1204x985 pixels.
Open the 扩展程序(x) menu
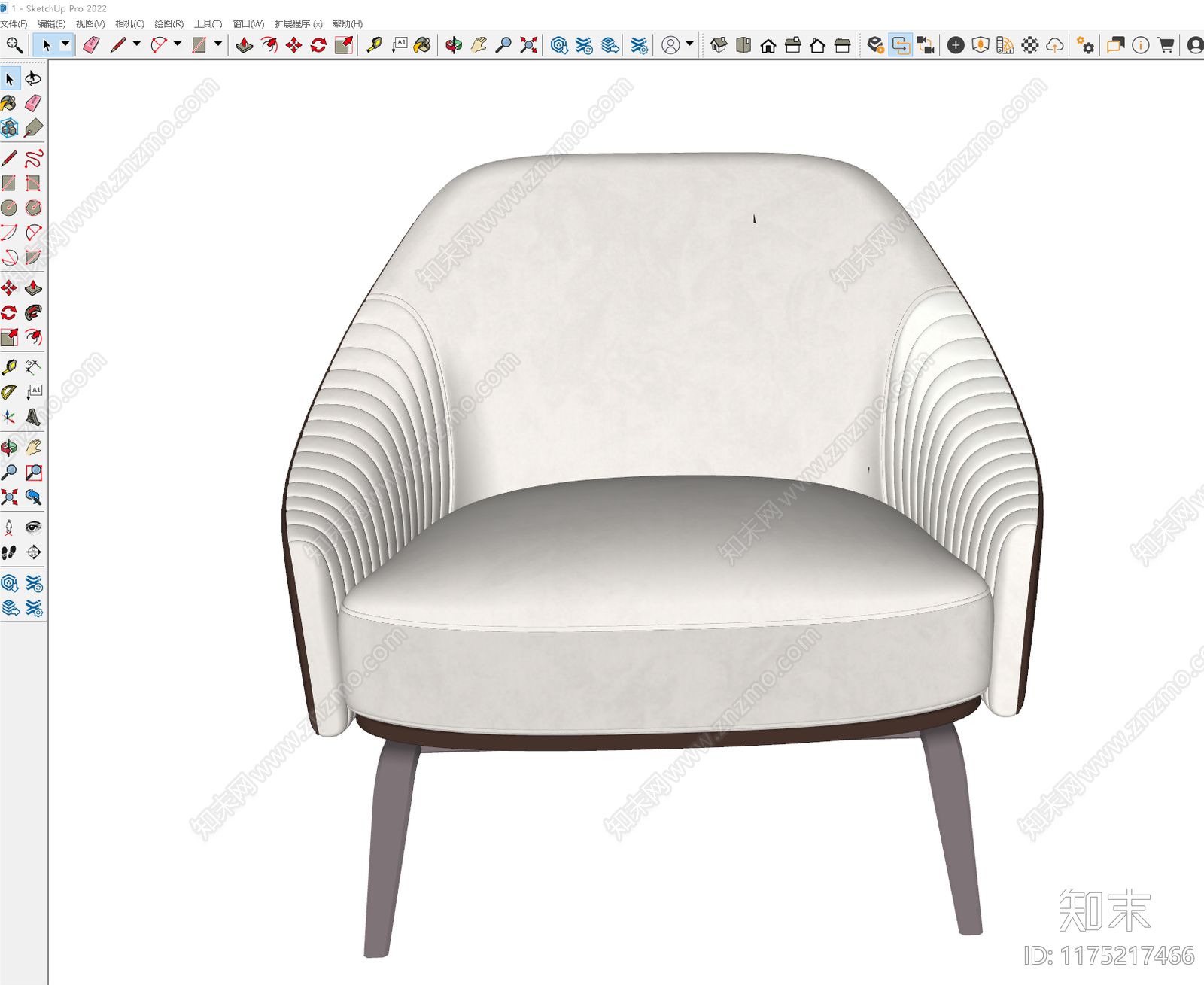coord(298,24)
